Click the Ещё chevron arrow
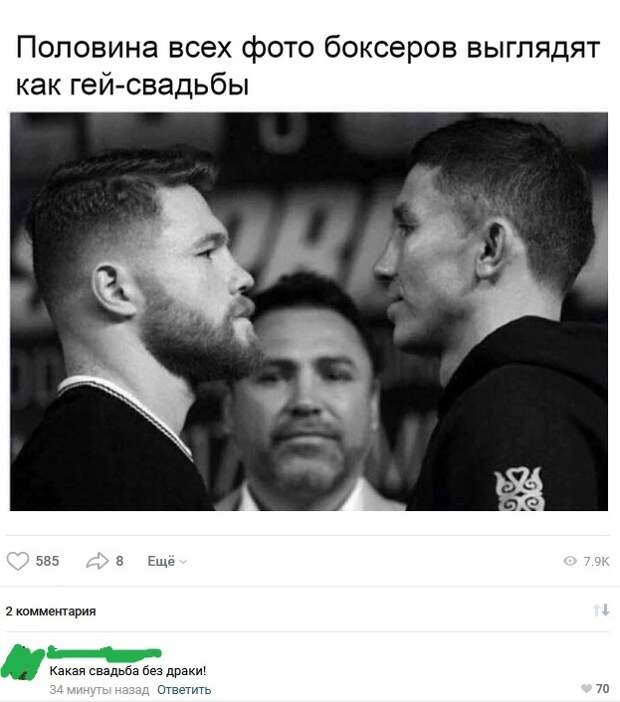This screenshot has width=620, height=702. pos(183,562)
